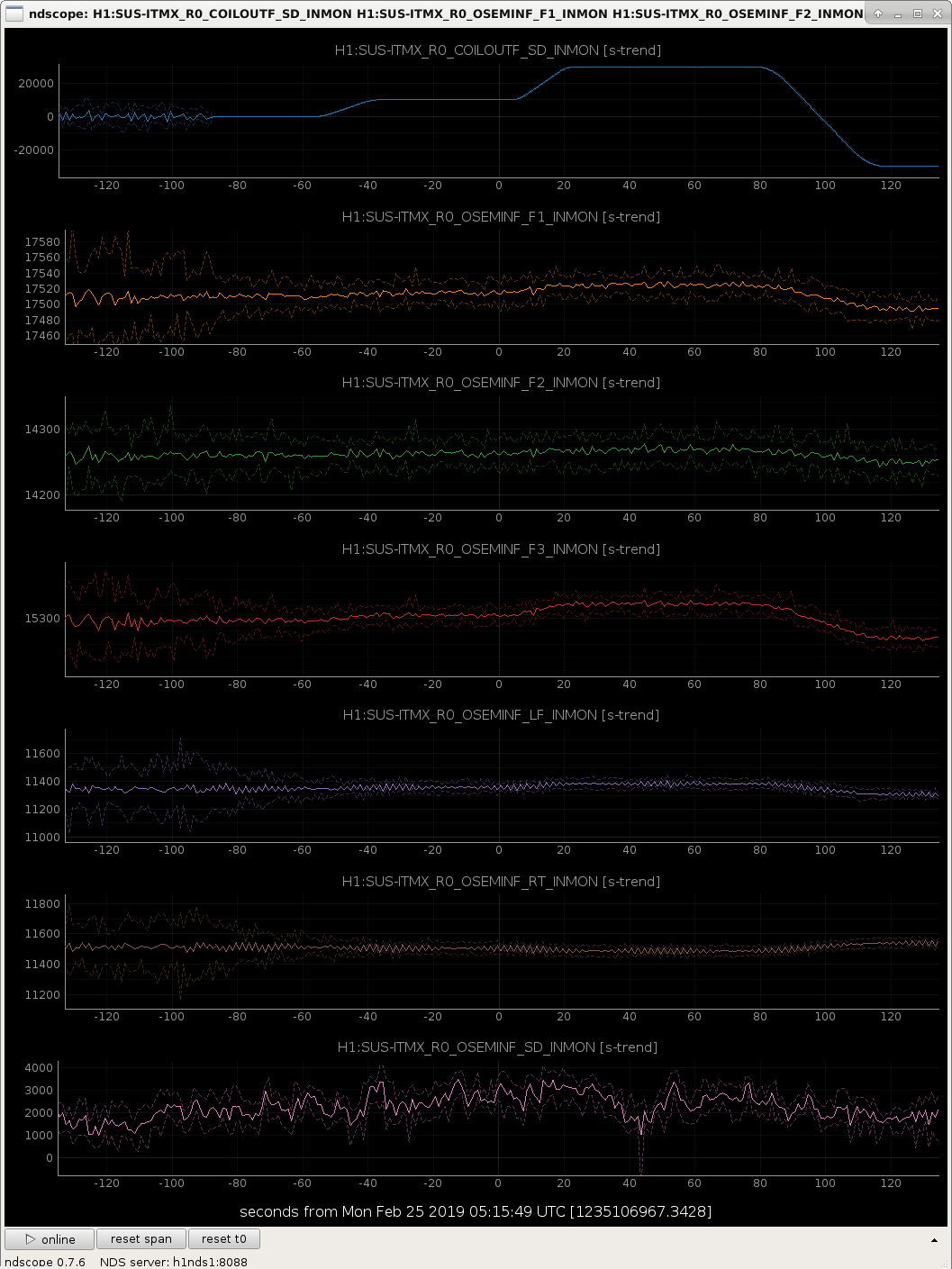The height and width of the screenshot is (1269, 952).
Task: Click the OSEMINF_SD_INMON plot title
Action: coord(497,1047)
